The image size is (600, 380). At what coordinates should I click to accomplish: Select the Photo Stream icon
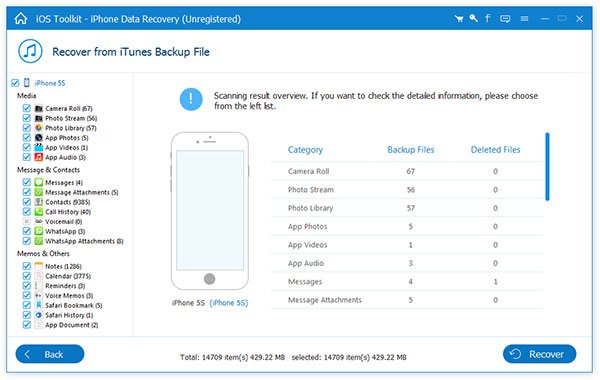click(39, 118)
